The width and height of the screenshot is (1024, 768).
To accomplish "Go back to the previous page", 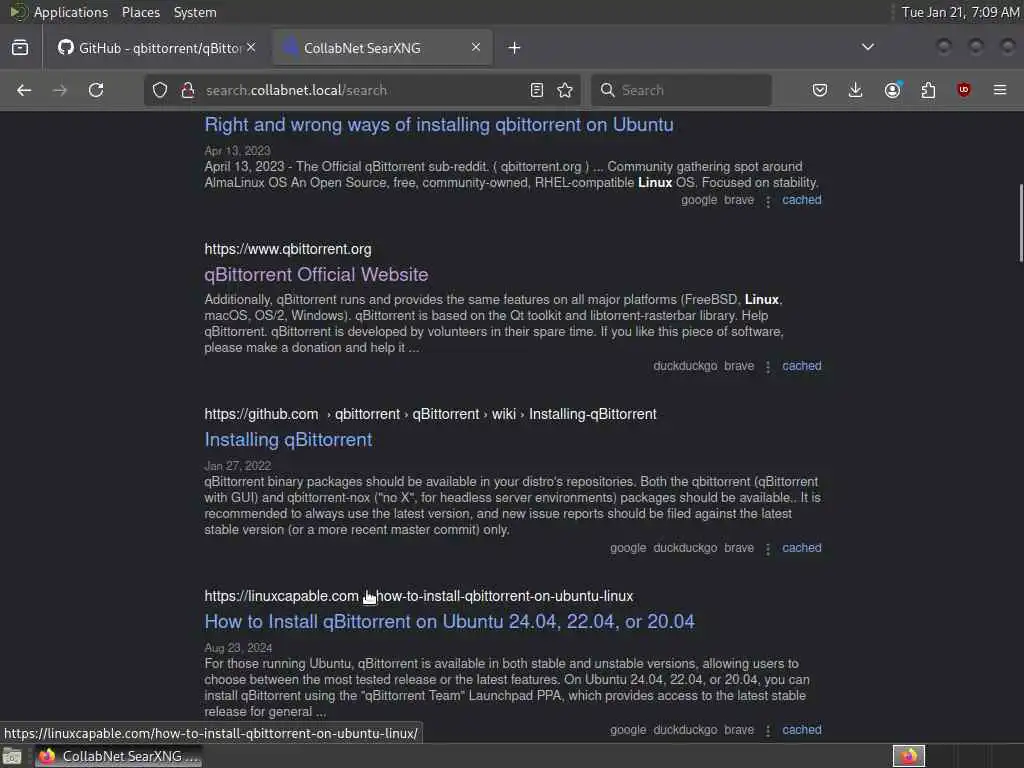I will [x=24, y=90].
